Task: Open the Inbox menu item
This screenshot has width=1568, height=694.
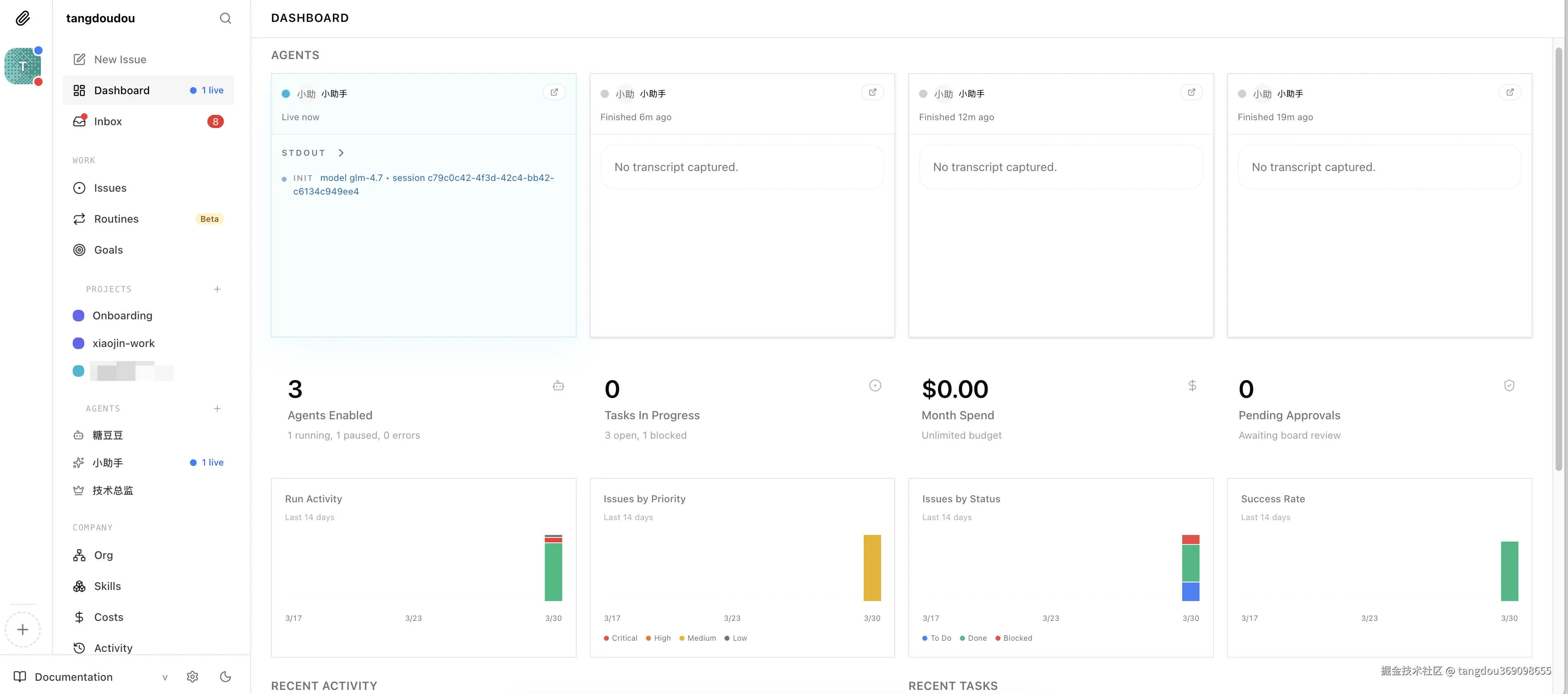Action: [x=108, y=121]
